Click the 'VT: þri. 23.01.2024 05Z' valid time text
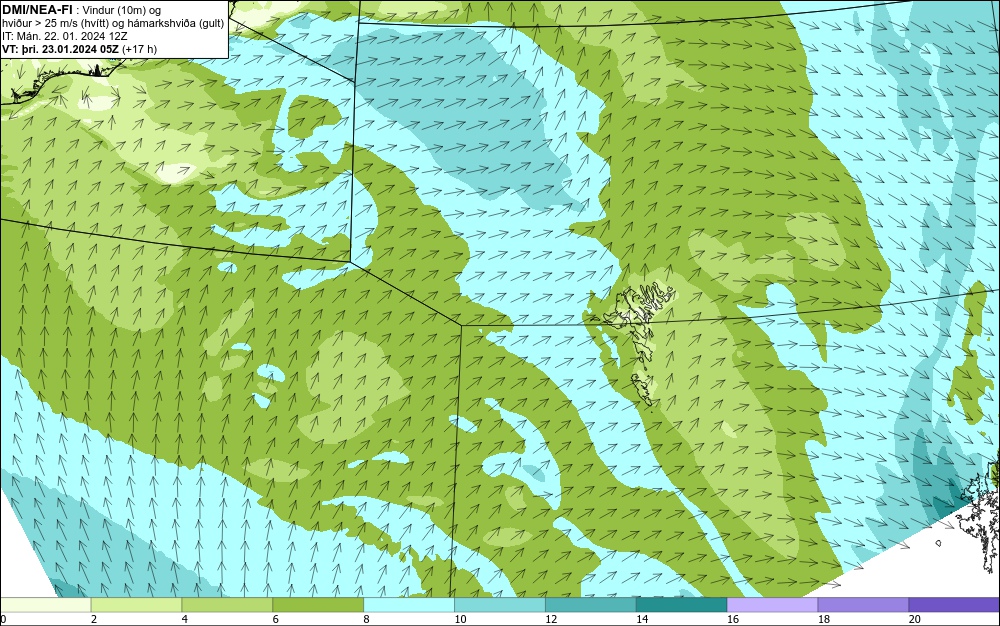 click(61, 48)
